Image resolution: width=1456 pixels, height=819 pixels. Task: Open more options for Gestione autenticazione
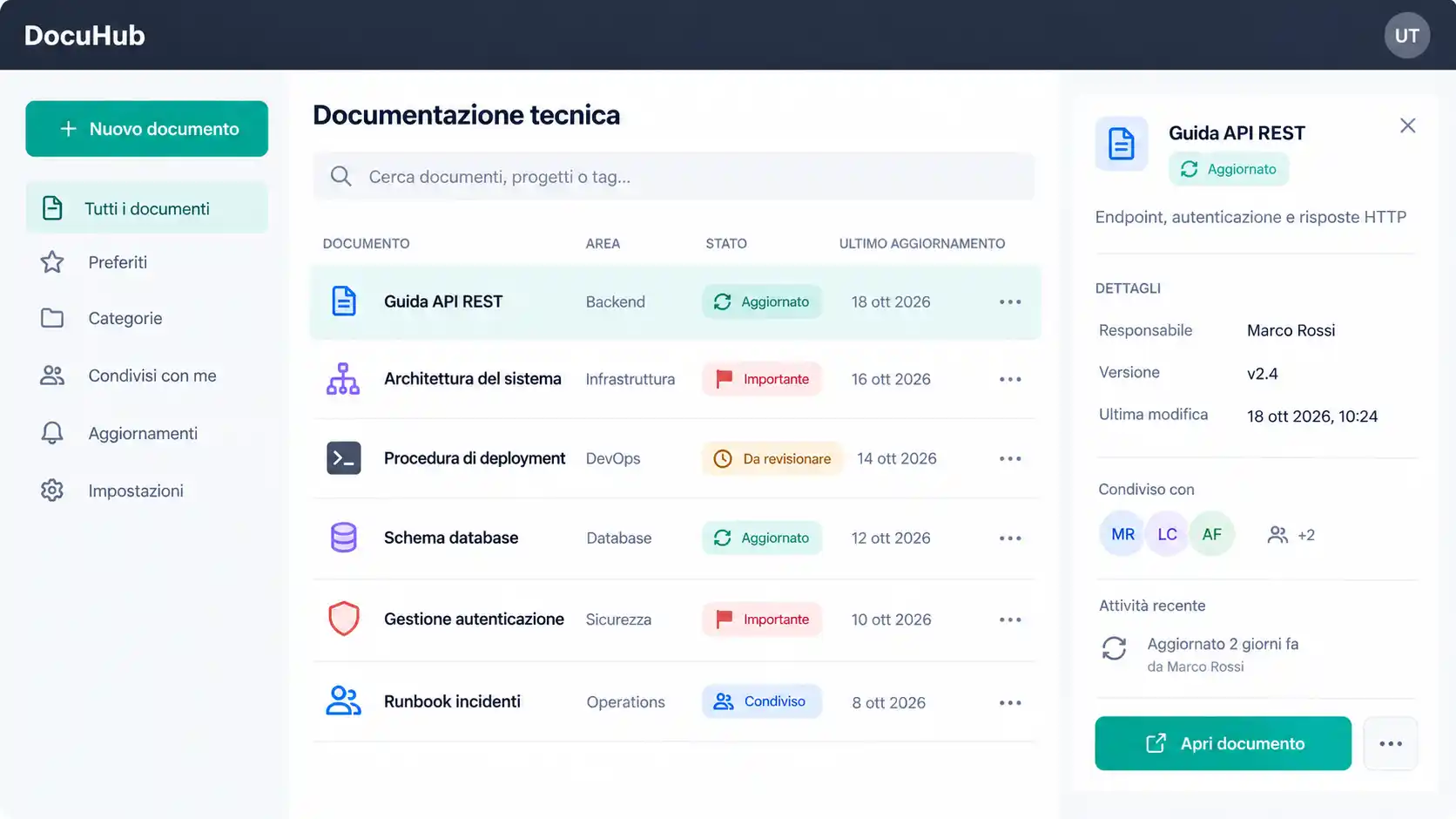[1010, 619]
